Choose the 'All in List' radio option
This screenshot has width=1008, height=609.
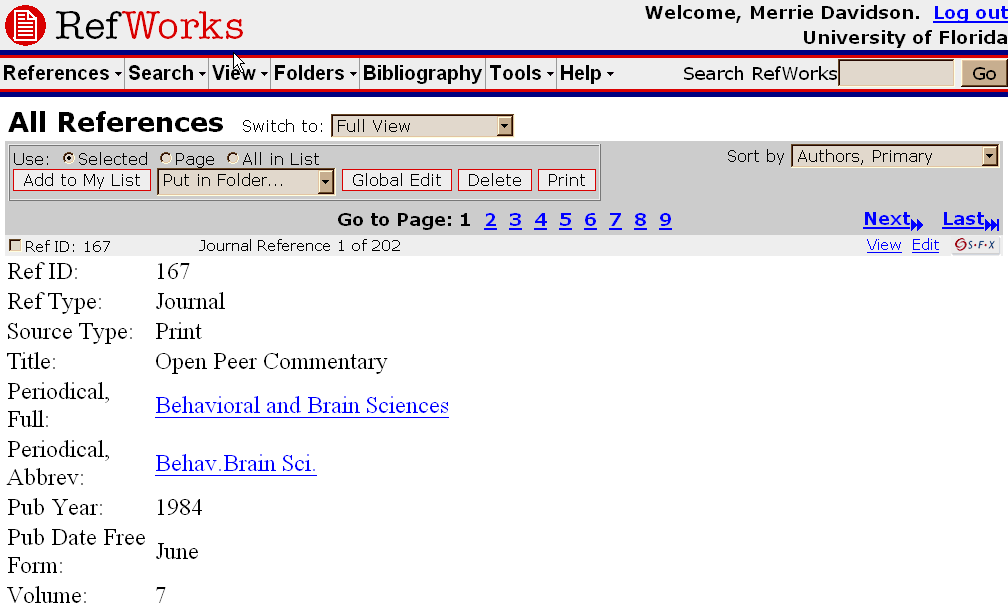(x=233, y=158)
